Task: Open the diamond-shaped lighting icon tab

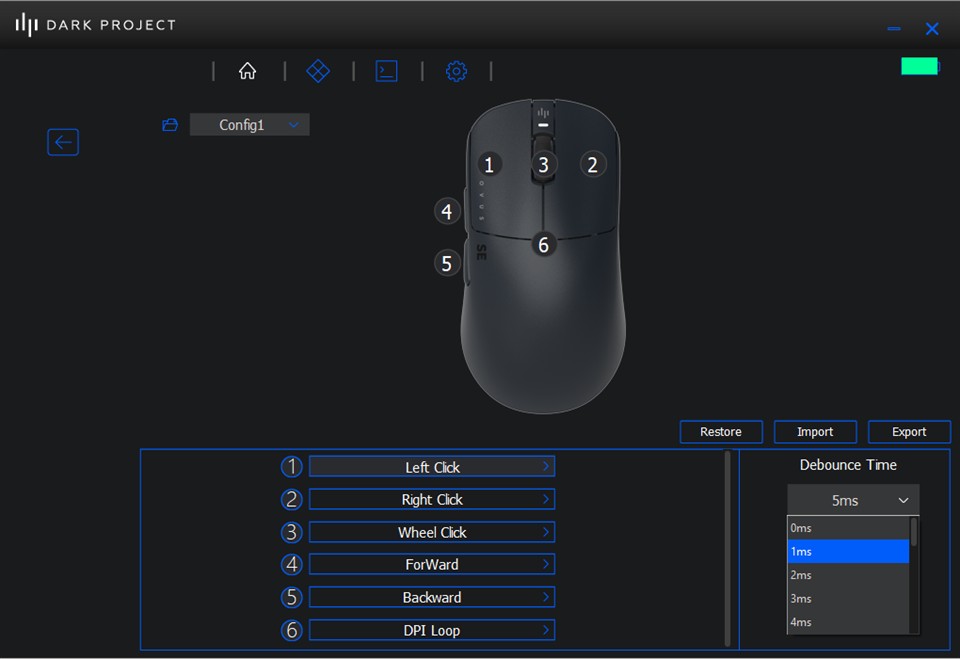Action: pos(318,71)
